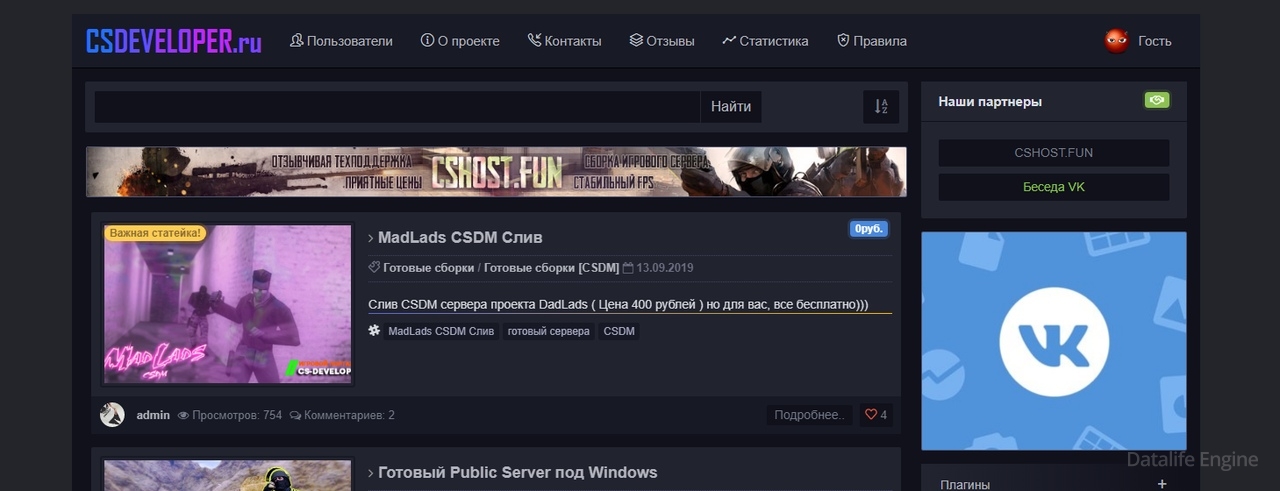Viewport: 1280px width, 491px height.
Task: Select the готовый сервера tag
Action: tap(549, 331)
